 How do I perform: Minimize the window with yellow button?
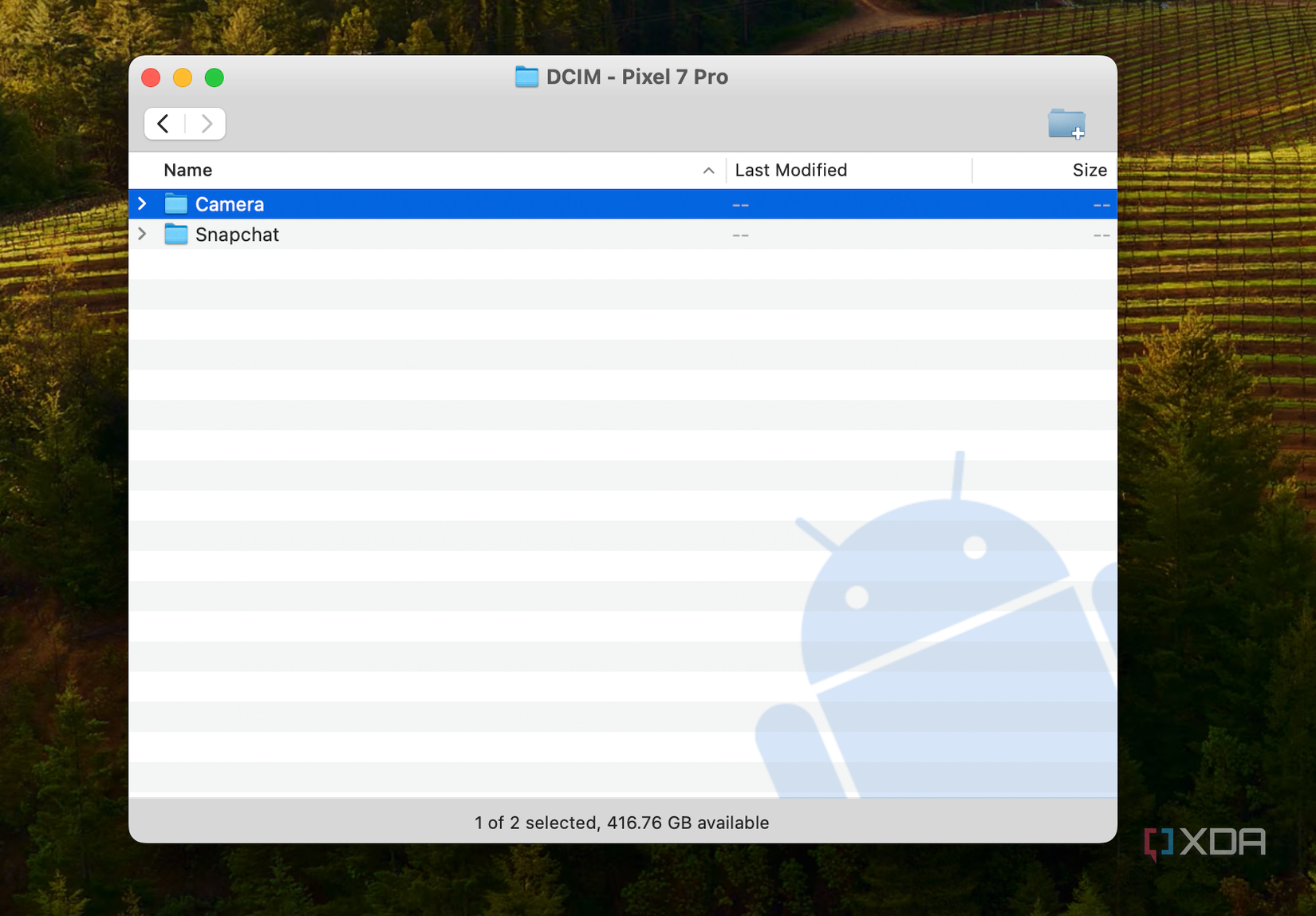(x=183, y=77)
